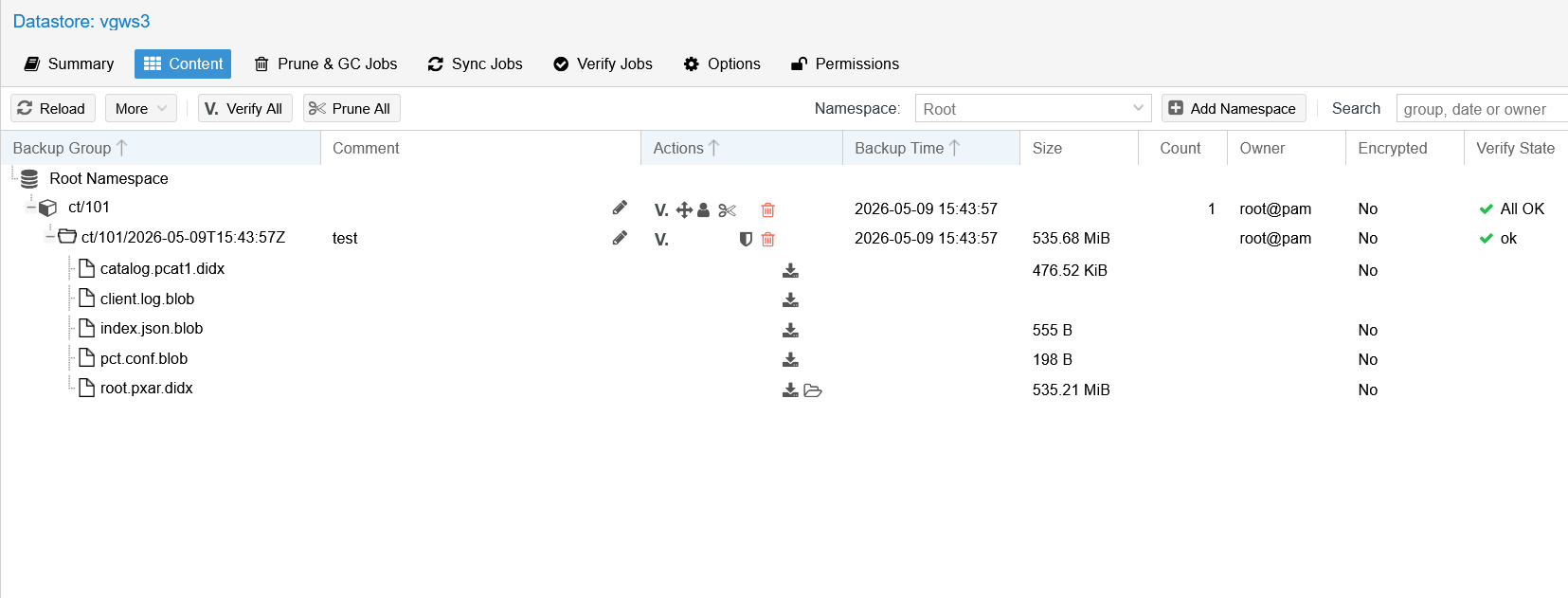1568x598 pixels.
Task: Click the Encrypted column header
Action: pos(1405,148)
